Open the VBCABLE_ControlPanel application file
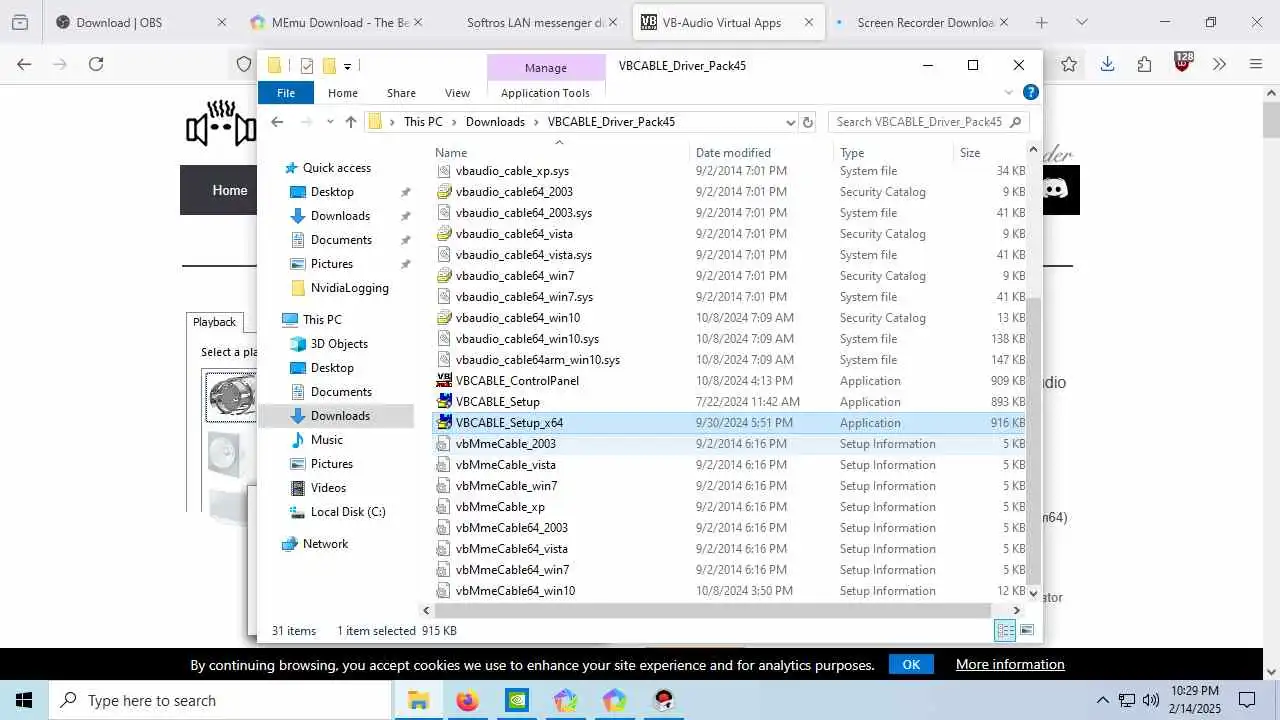Image resolution: width=1280 pixels, height=720 pixels. point(517,381)
